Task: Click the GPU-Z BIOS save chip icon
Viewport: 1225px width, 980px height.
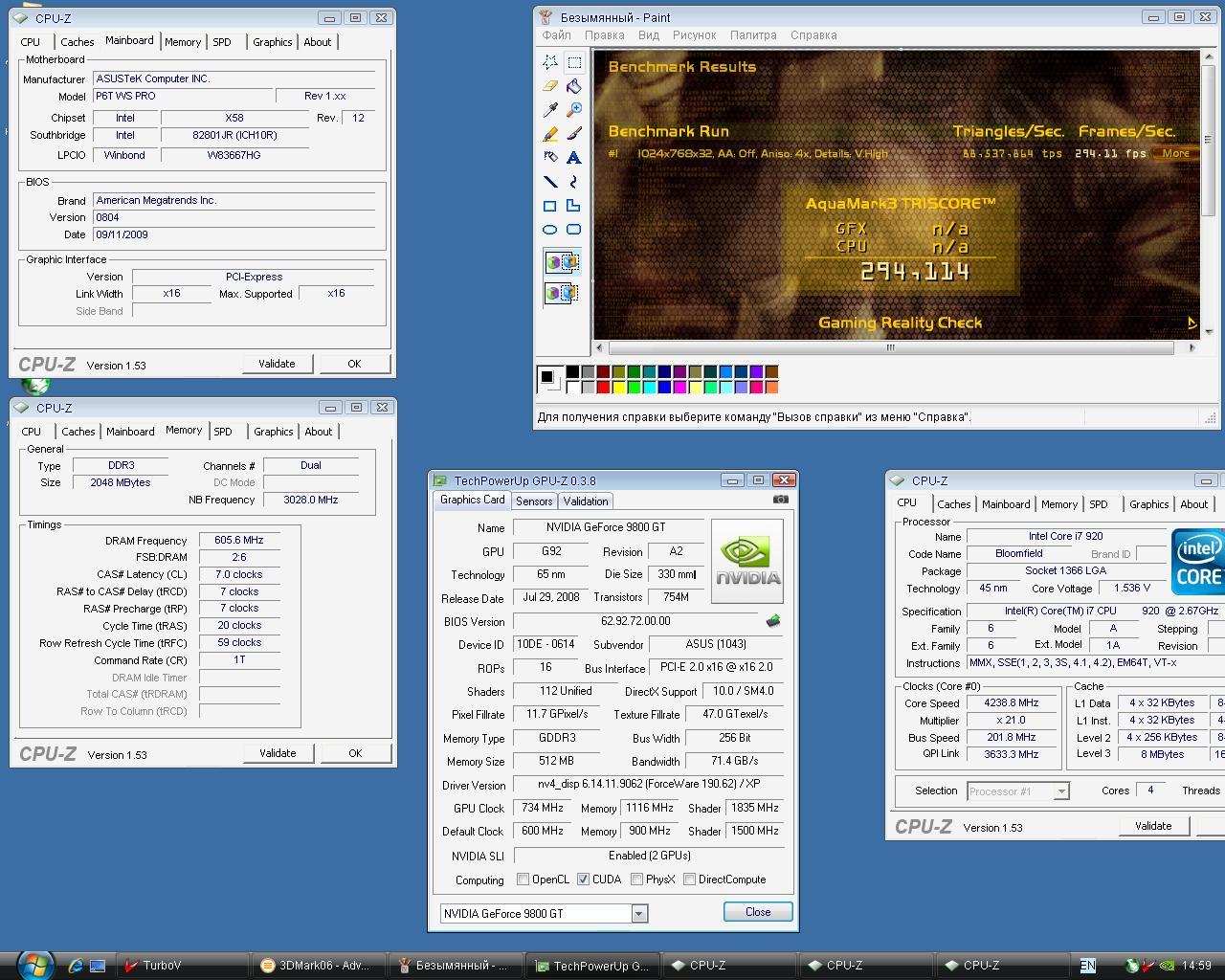Action: tap(773, 621)
